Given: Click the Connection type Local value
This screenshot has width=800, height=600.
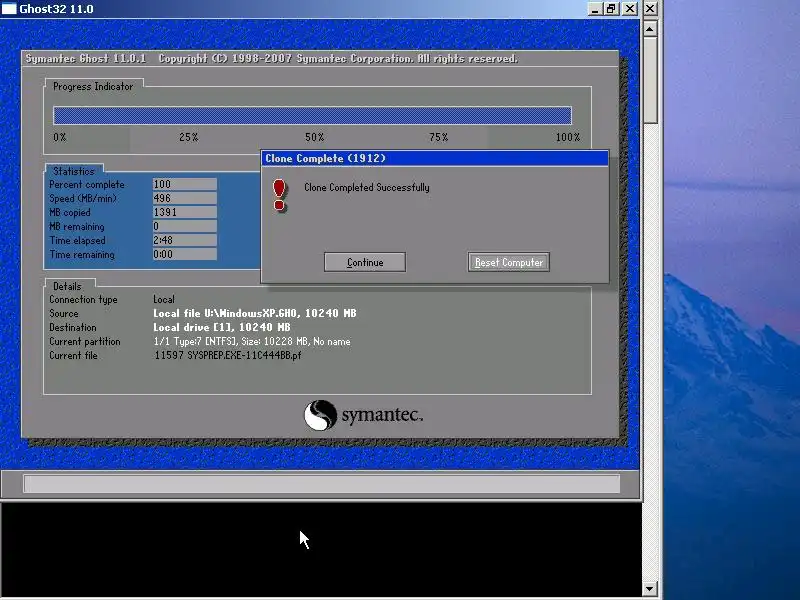Looking at the screenshot, I should click(164, 299).
